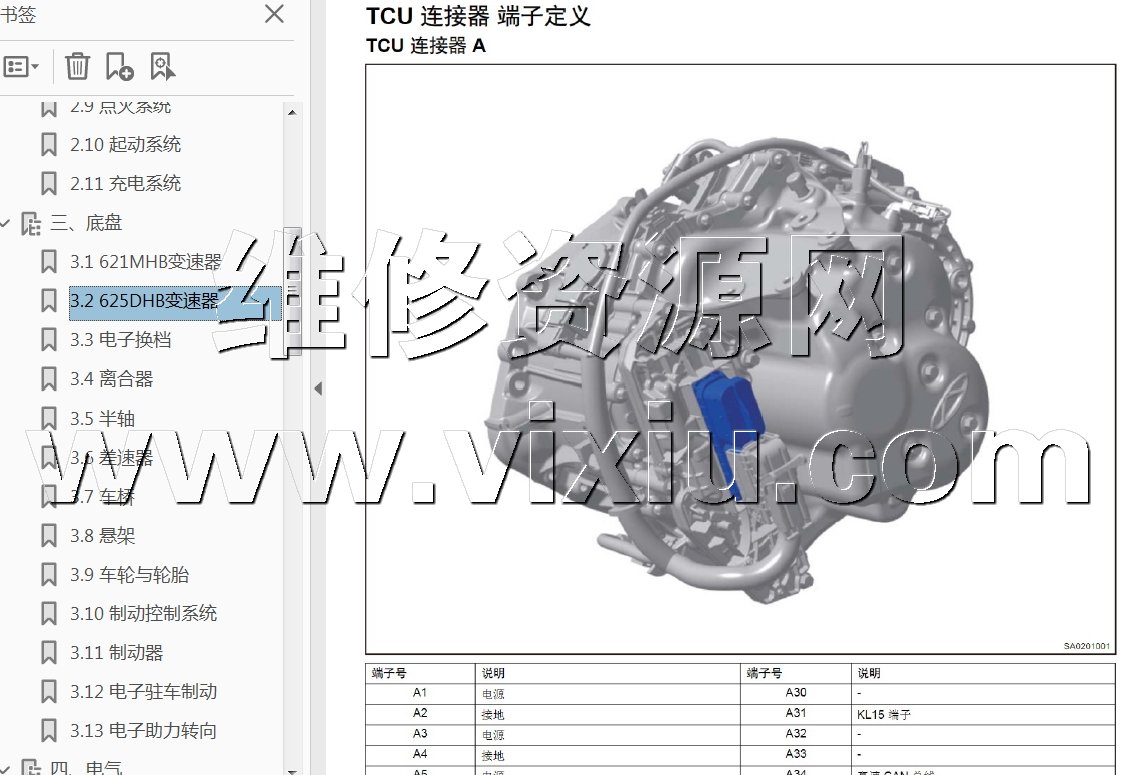Image resolution: width=1122 pixels, height=775 pixels.
Task: Go to bookmark 3.3 电子换档
Action: (x=120, y=340)
